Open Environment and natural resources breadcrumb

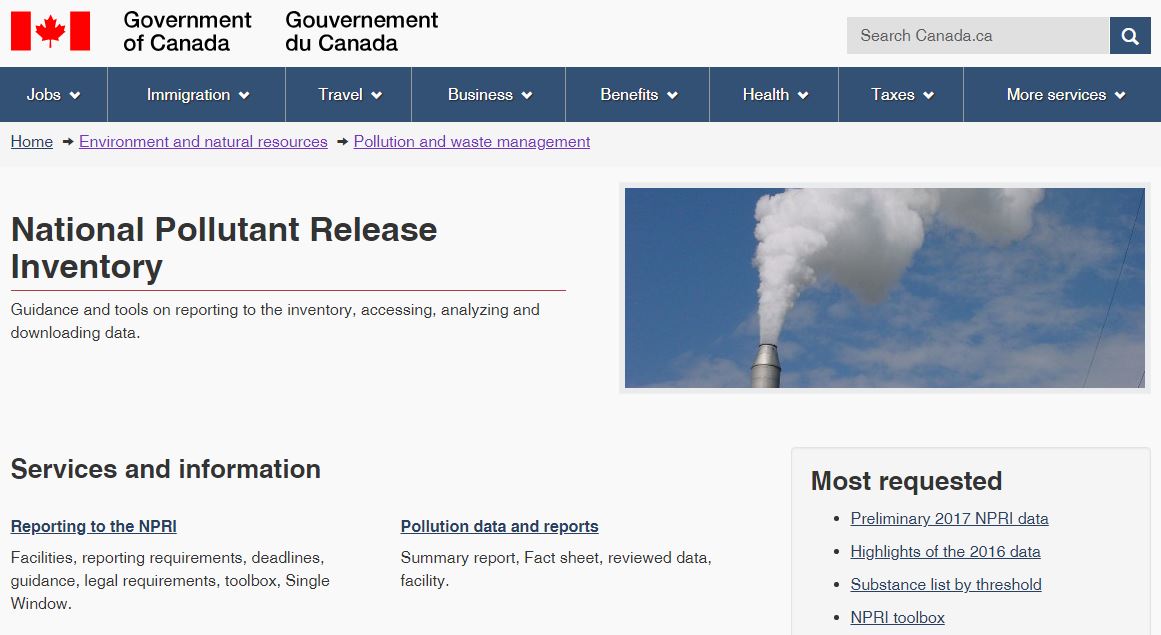tap(203, 142)
